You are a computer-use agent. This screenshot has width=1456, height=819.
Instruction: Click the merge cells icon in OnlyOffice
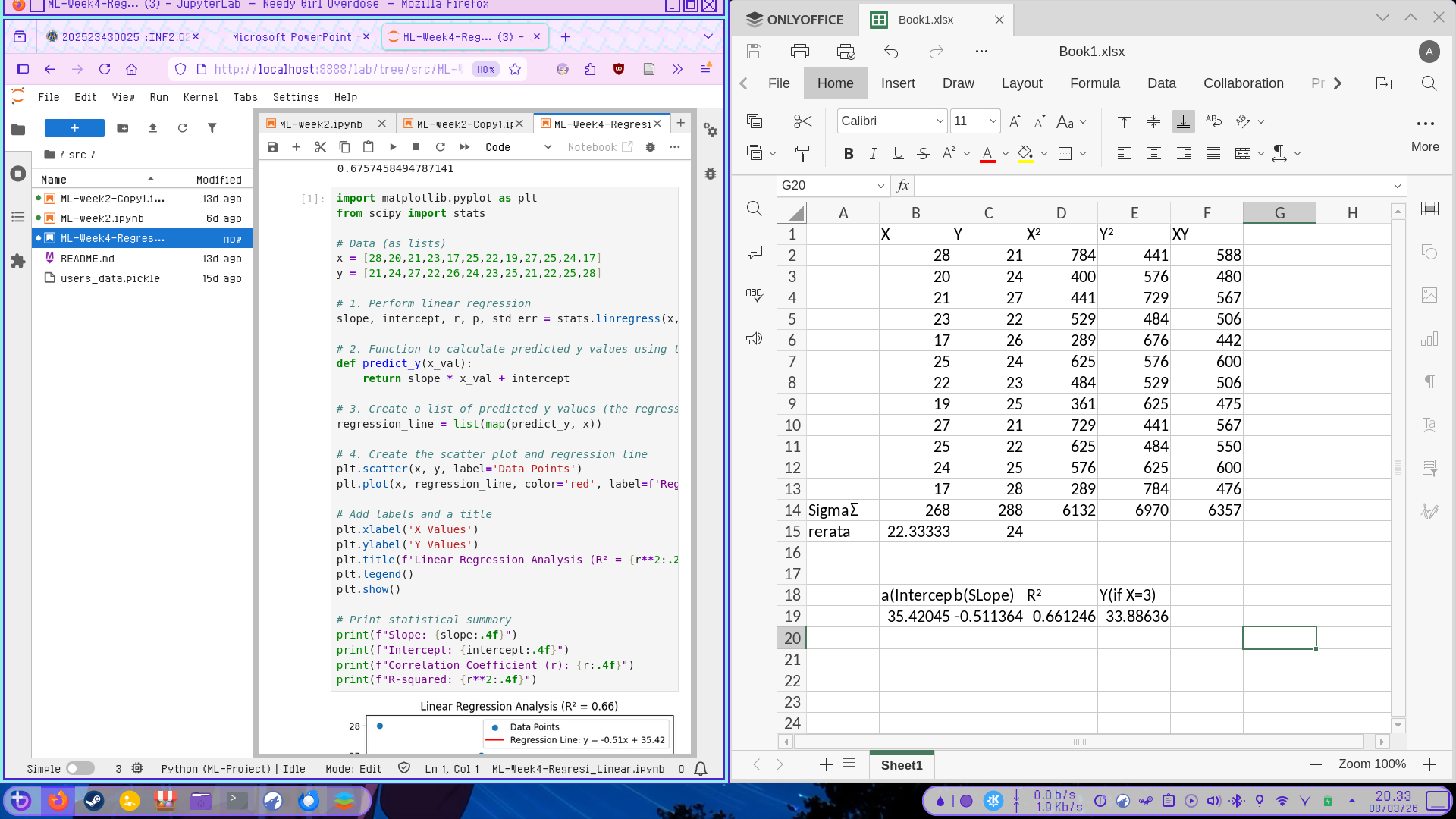tap(1242, 154)
